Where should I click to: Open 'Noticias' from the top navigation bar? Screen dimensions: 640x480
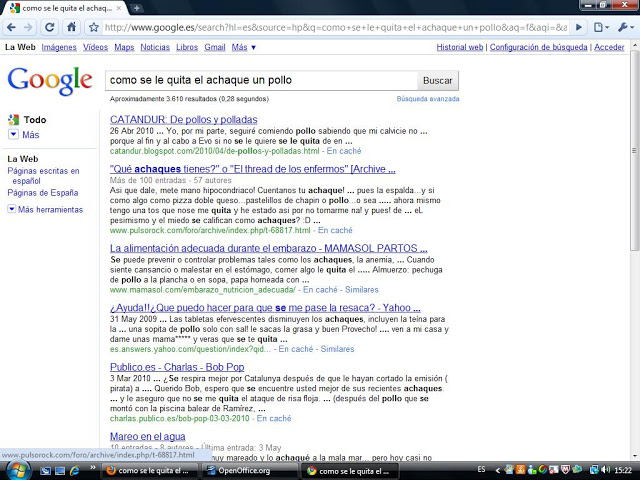(x=155, y=47)
